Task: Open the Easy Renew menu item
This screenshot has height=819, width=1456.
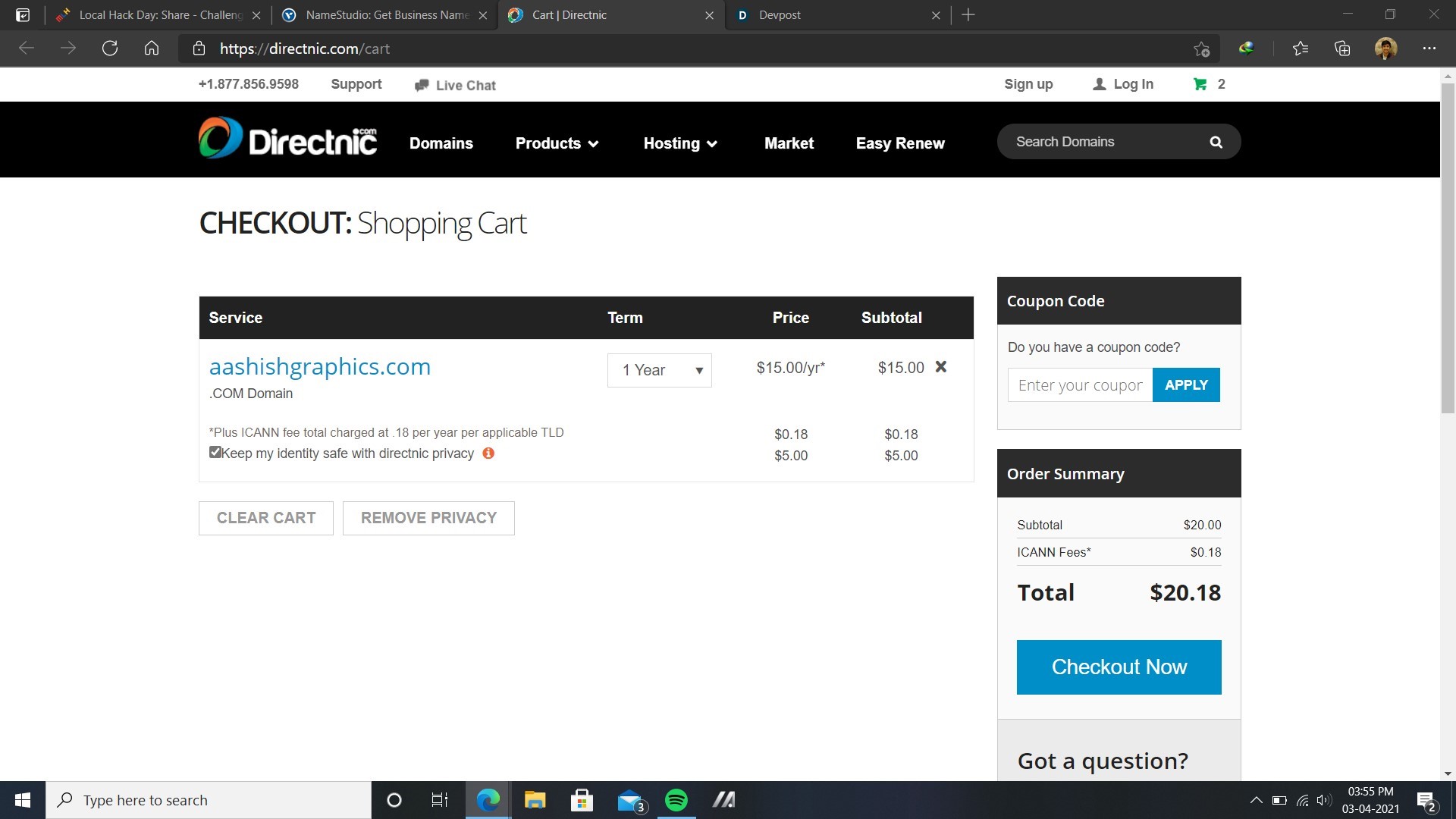Action: pyautogui.click(x=900, y=143)
